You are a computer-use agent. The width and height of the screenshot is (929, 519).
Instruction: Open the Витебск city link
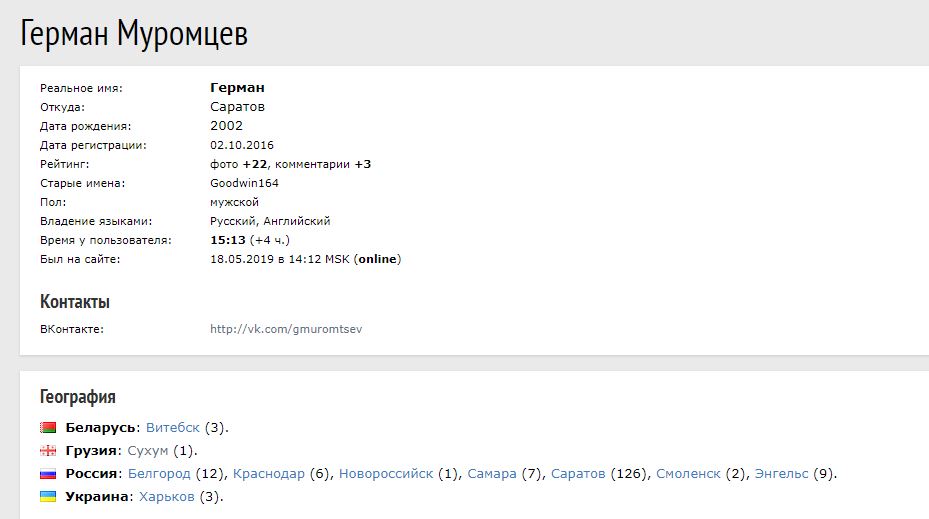coord(173,428)
